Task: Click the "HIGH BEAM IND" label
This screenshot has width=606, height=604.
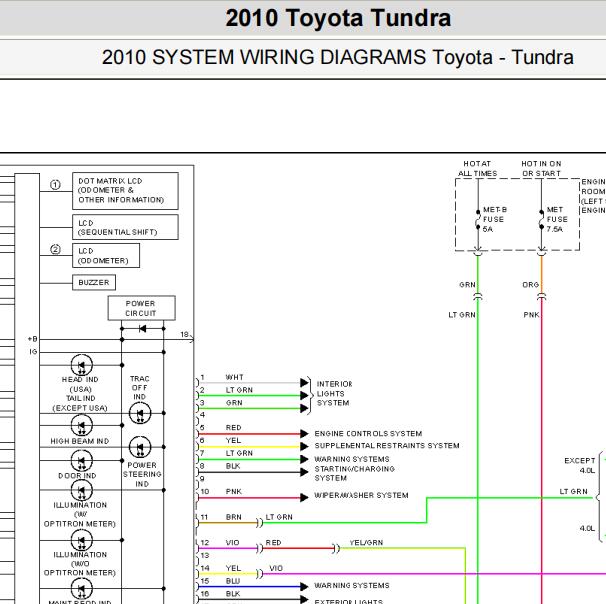Action: click(x=80, y=441)
